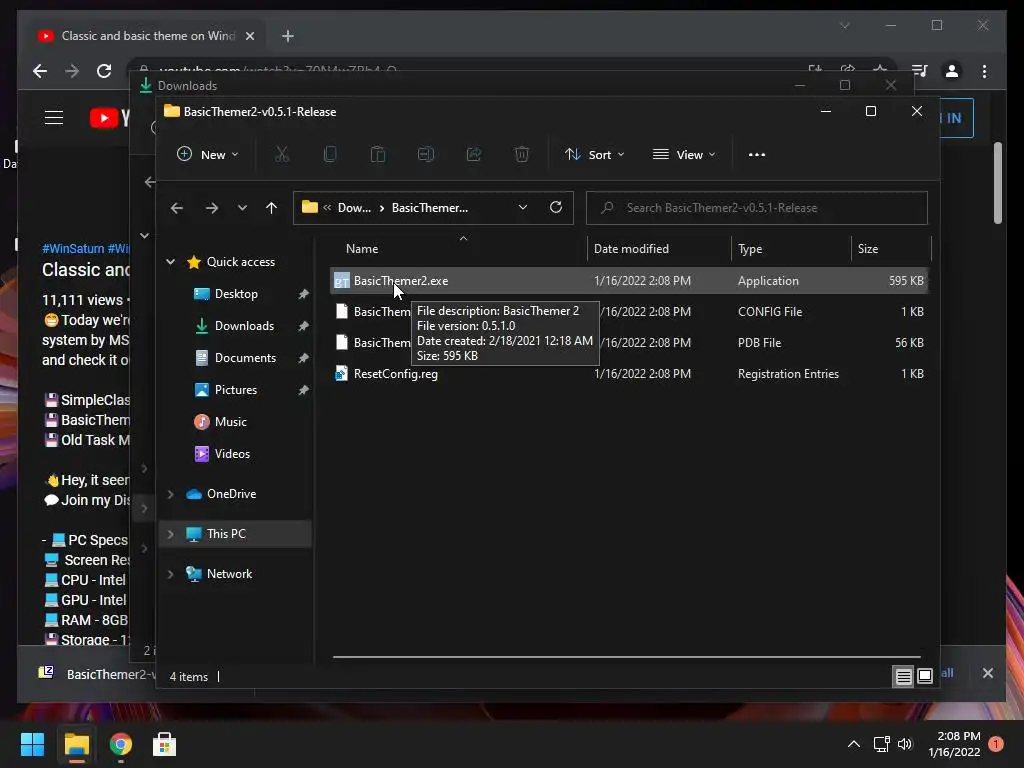
Task: Click the Copy icon in toolbar
Action: click(330, 155)
